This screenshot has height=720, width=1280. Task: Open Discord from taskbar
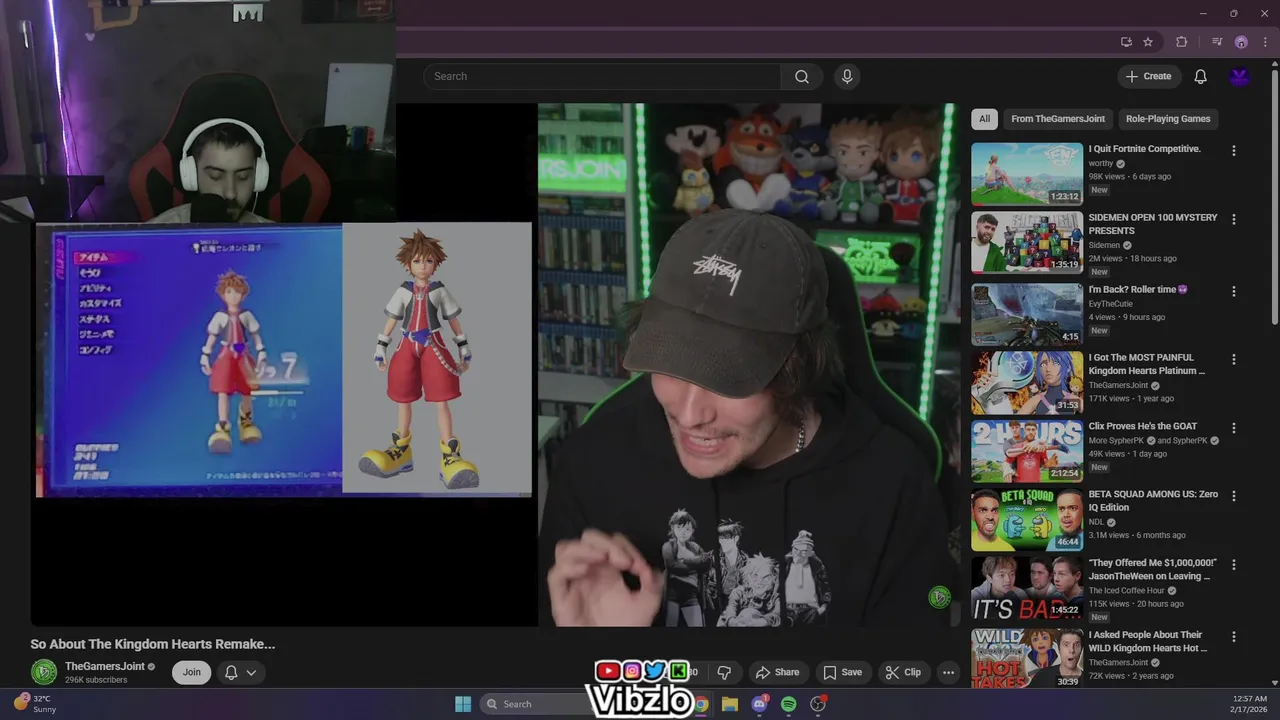click(759, 704)
